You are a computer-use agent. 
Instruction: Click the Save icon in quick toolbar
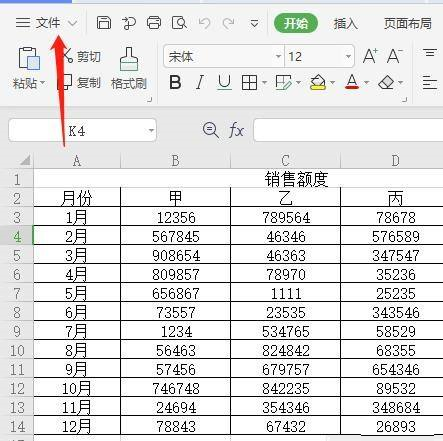pyautogui.click(x=104, y=23)
